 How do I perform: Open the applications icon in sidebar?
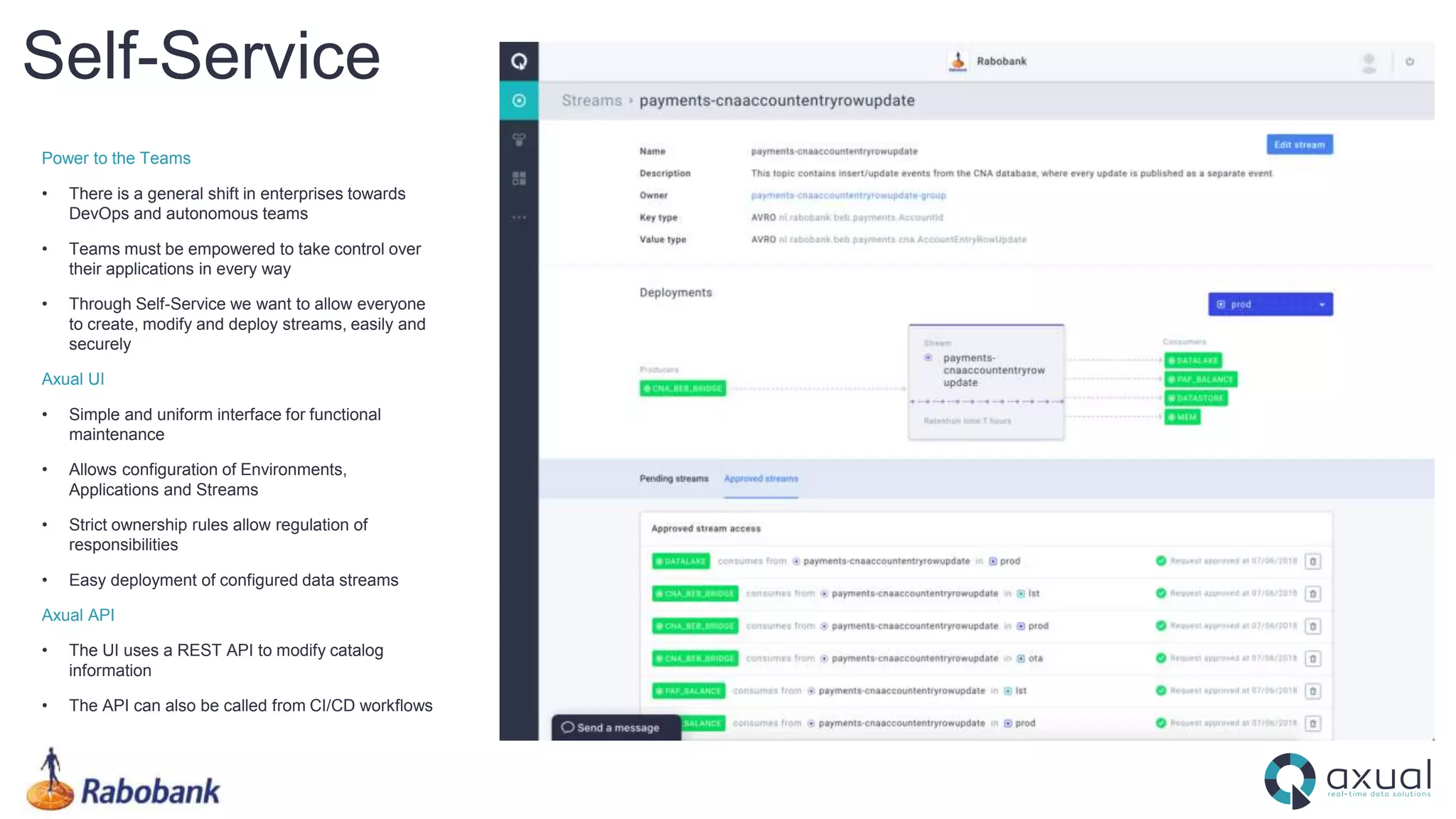coord(519,139)
